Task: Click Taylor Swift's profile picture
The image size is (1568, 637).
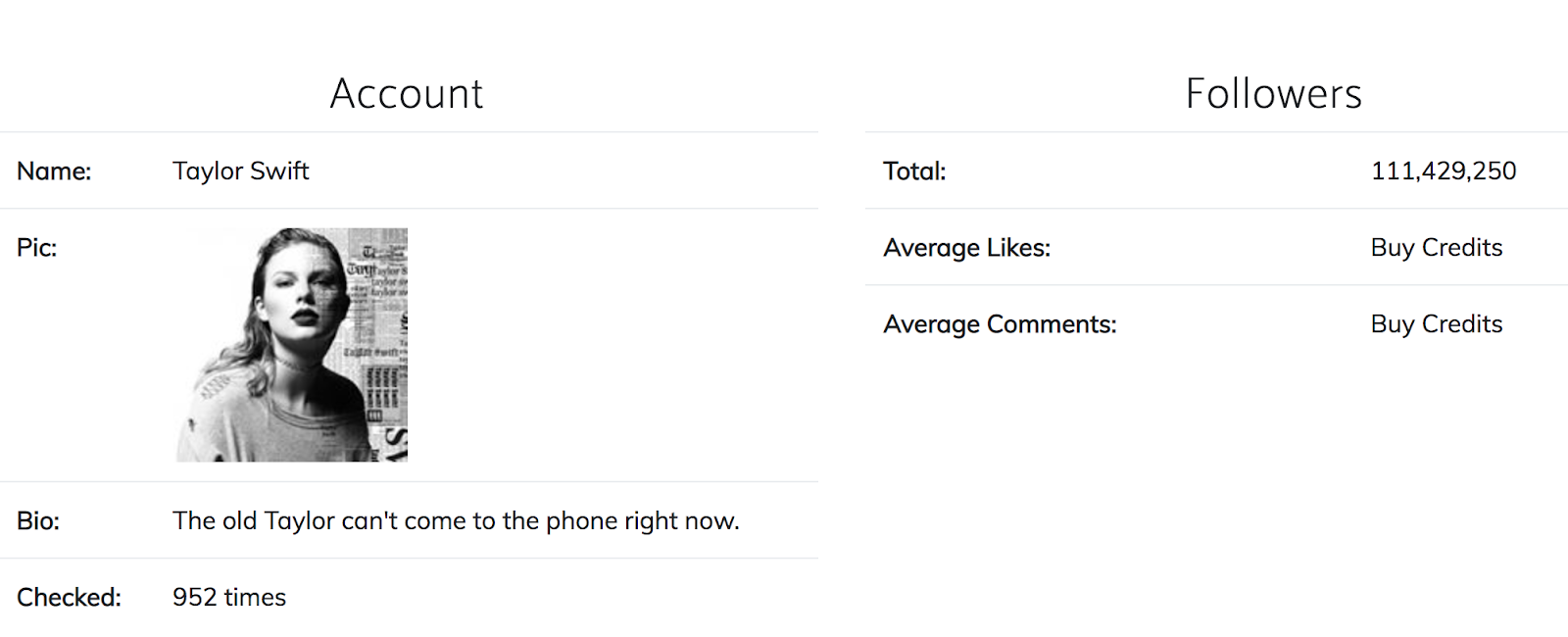Action: (292, 345)
